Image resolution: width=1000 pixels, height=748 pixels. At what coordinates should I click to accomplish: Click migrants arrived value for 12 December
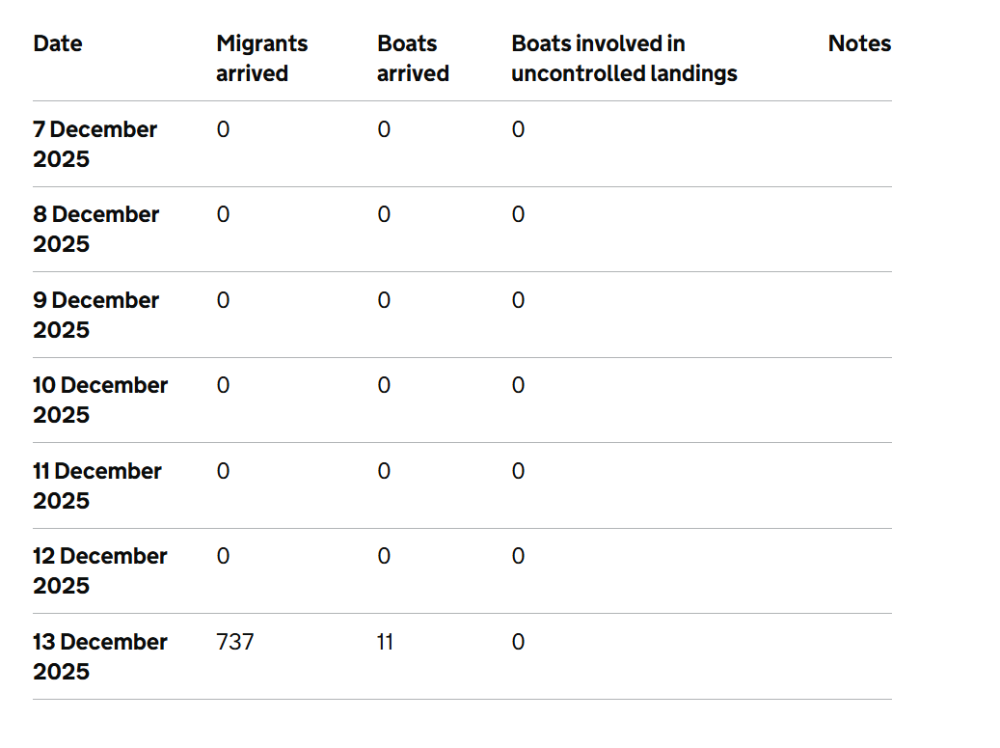[223, 557]
